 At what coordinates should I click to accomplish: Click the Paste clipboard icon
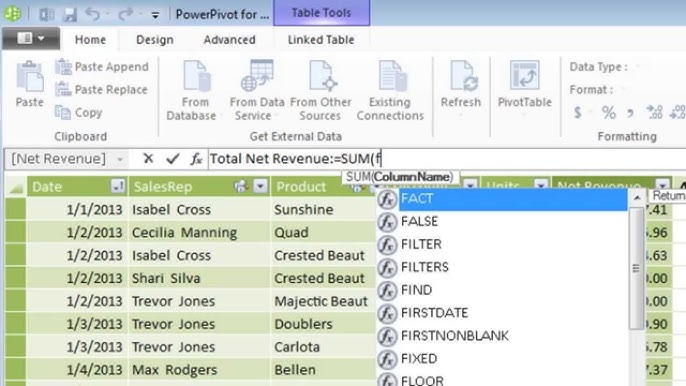coord(30,77)
